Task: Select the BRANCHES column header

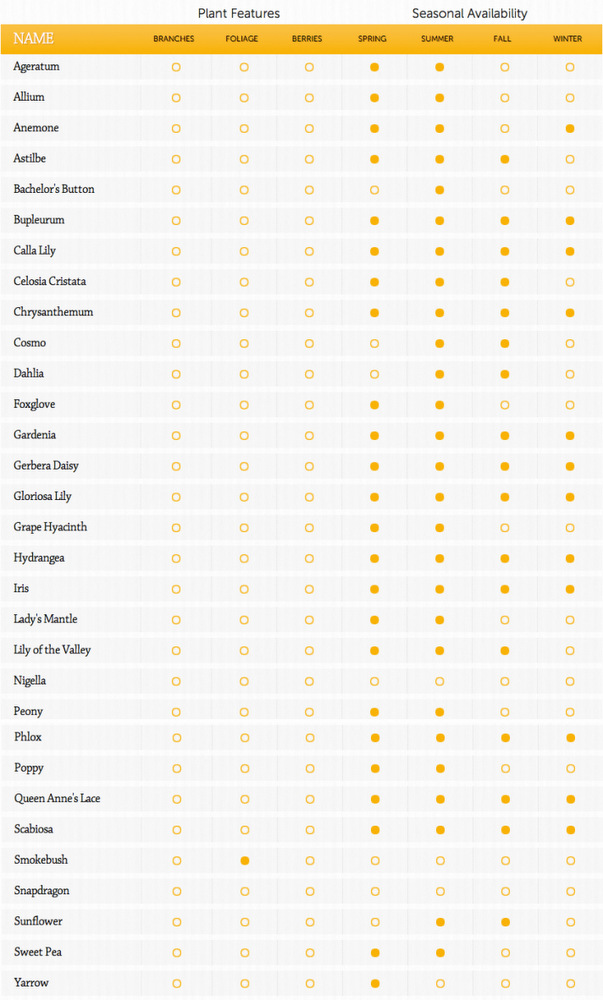Action: pyautogui.click(x=173, y=39)
